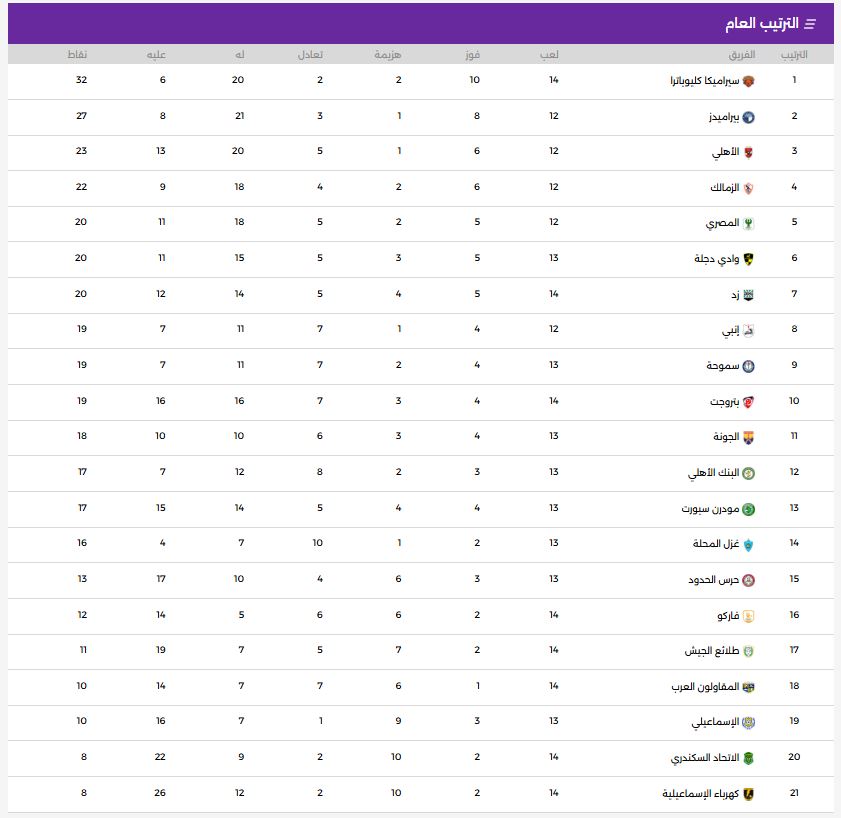841x818 pixels.
Task: Select the Wadi Degla club logo
Action: coord(747,258)
